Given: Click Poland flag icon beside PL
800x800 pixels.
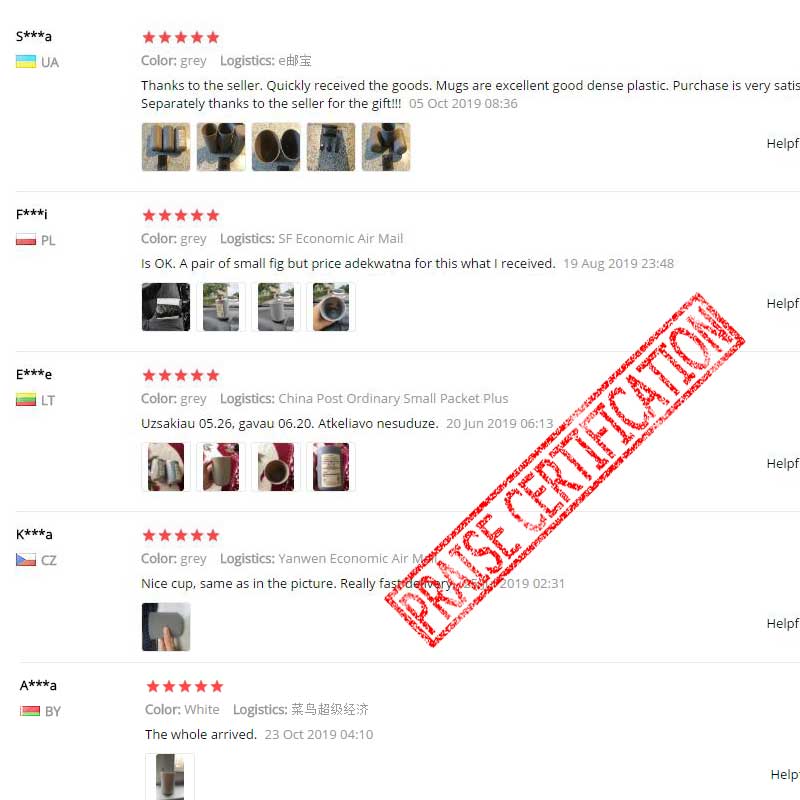Looking at the screenshot, I should pos(26,239).
